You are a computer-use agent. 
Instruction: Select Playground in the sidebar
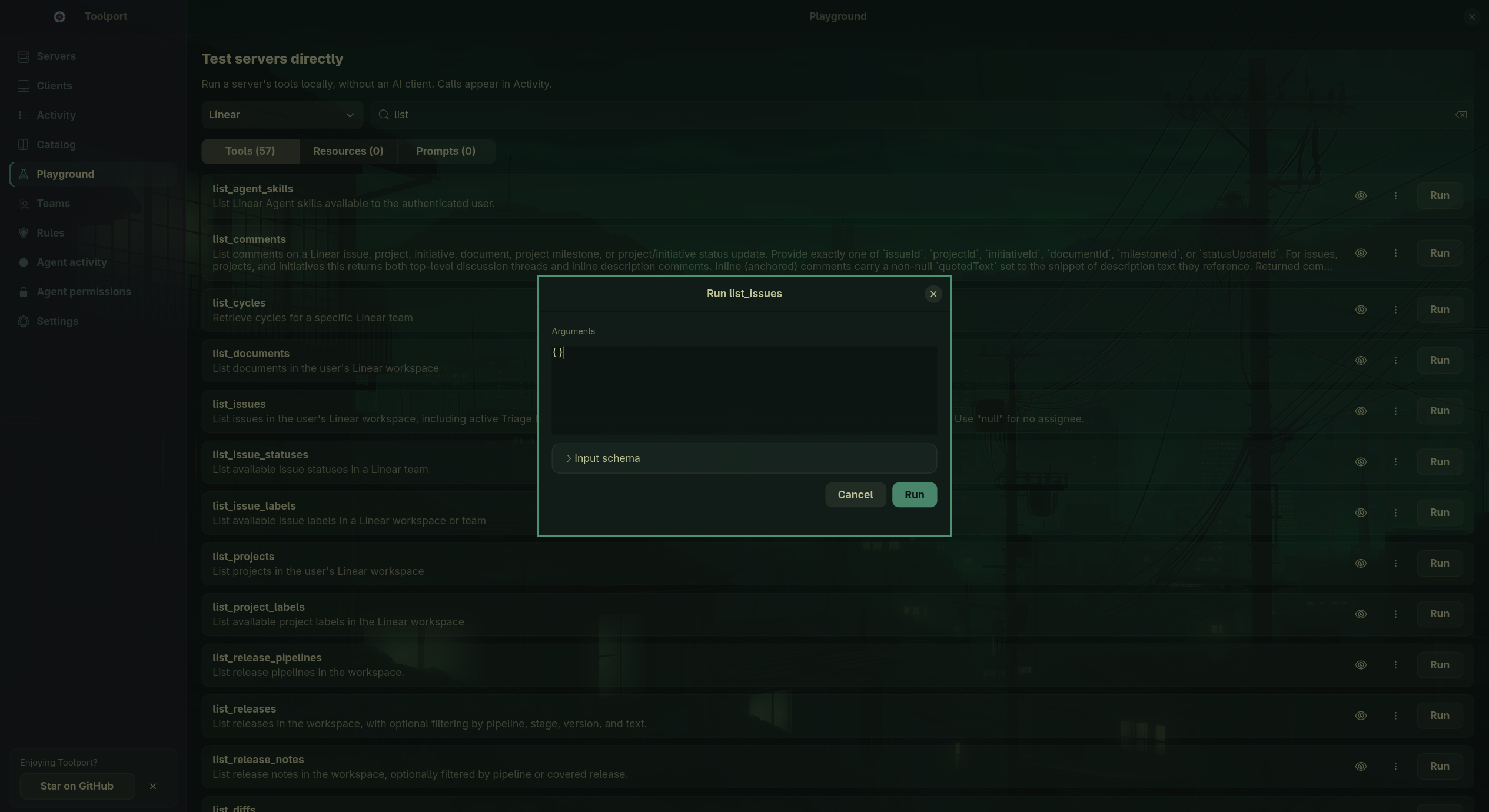coord(93,174)
